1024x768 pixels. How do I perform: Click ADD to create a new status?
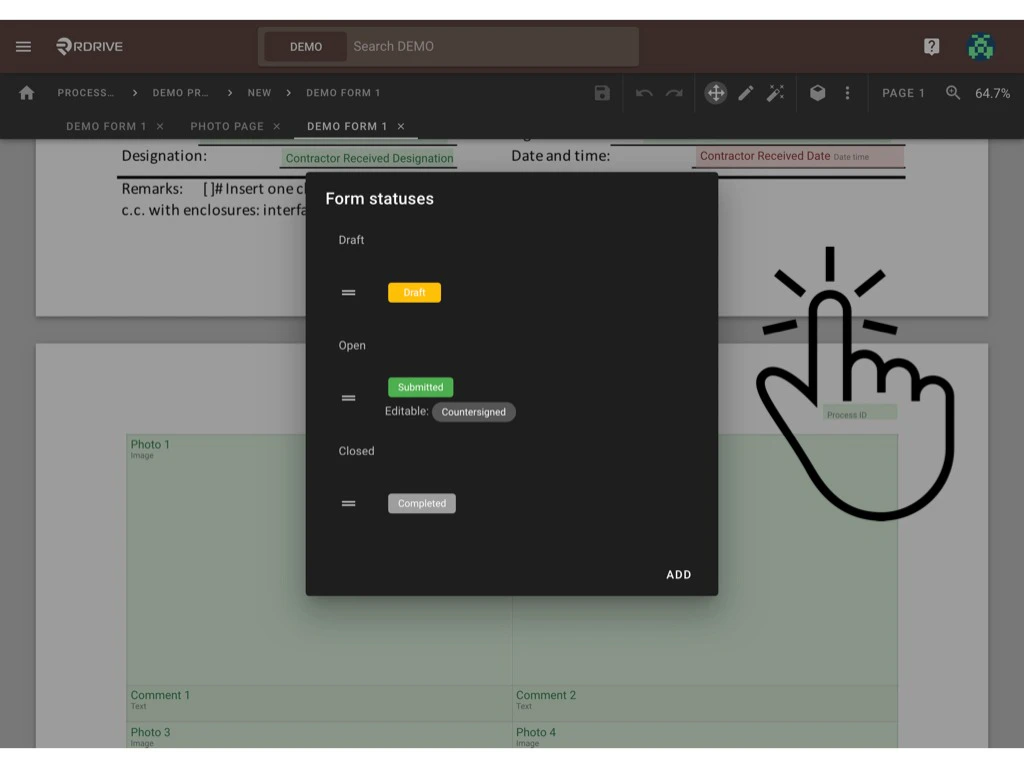(678, 574)
